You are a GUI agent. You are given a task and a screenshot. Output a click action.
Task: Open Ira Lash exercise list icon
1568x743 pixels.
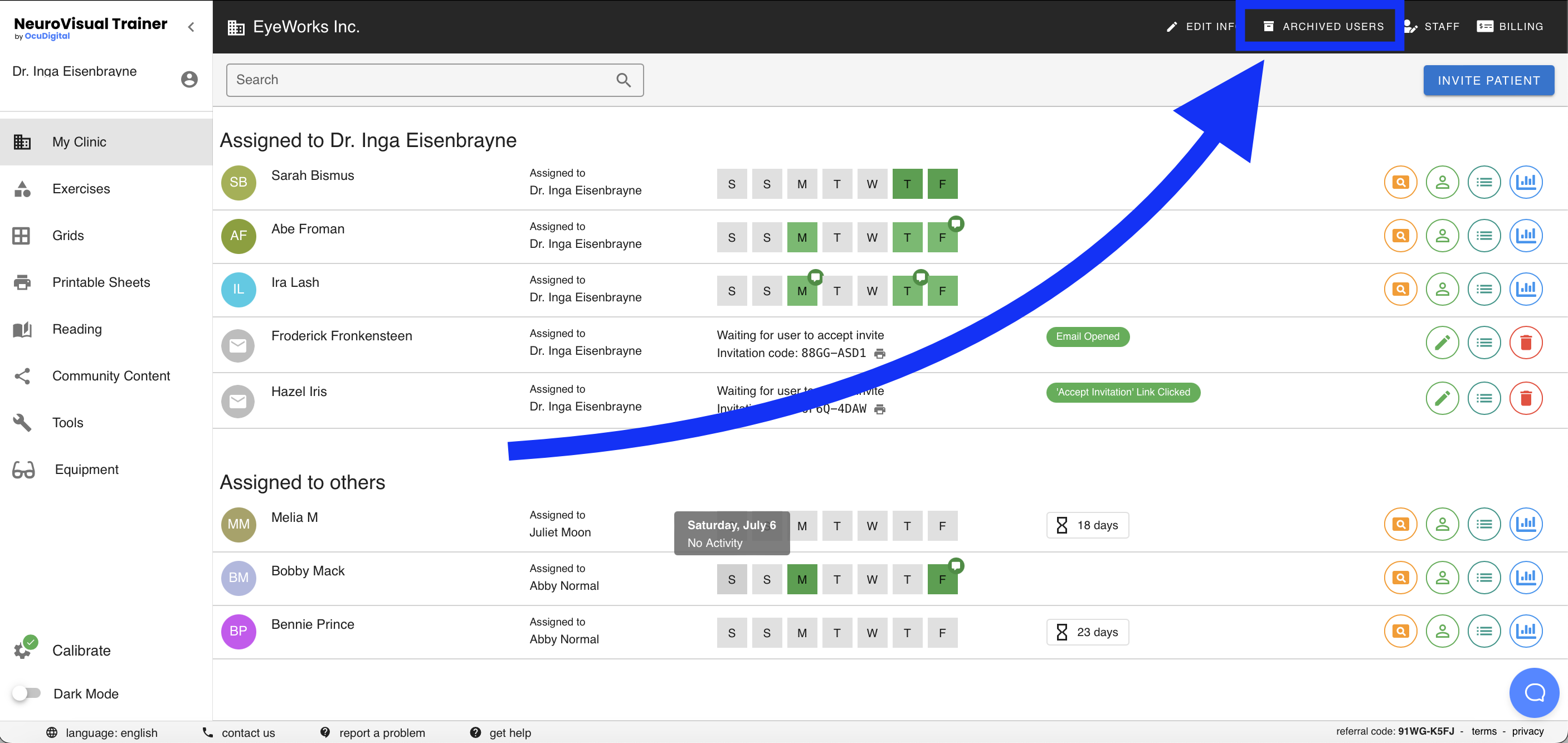[x=1484, y=289]
